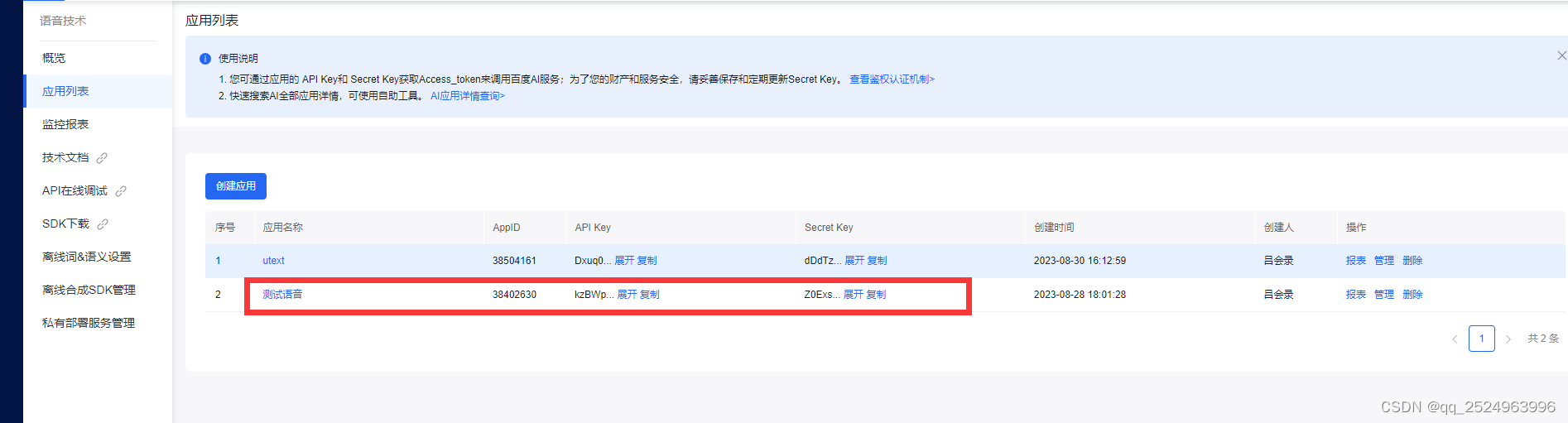This screenshot has width=1568, height=423.
Task: Click creation time 2023-08-28 18:01:28
Action: point(1080,295)
